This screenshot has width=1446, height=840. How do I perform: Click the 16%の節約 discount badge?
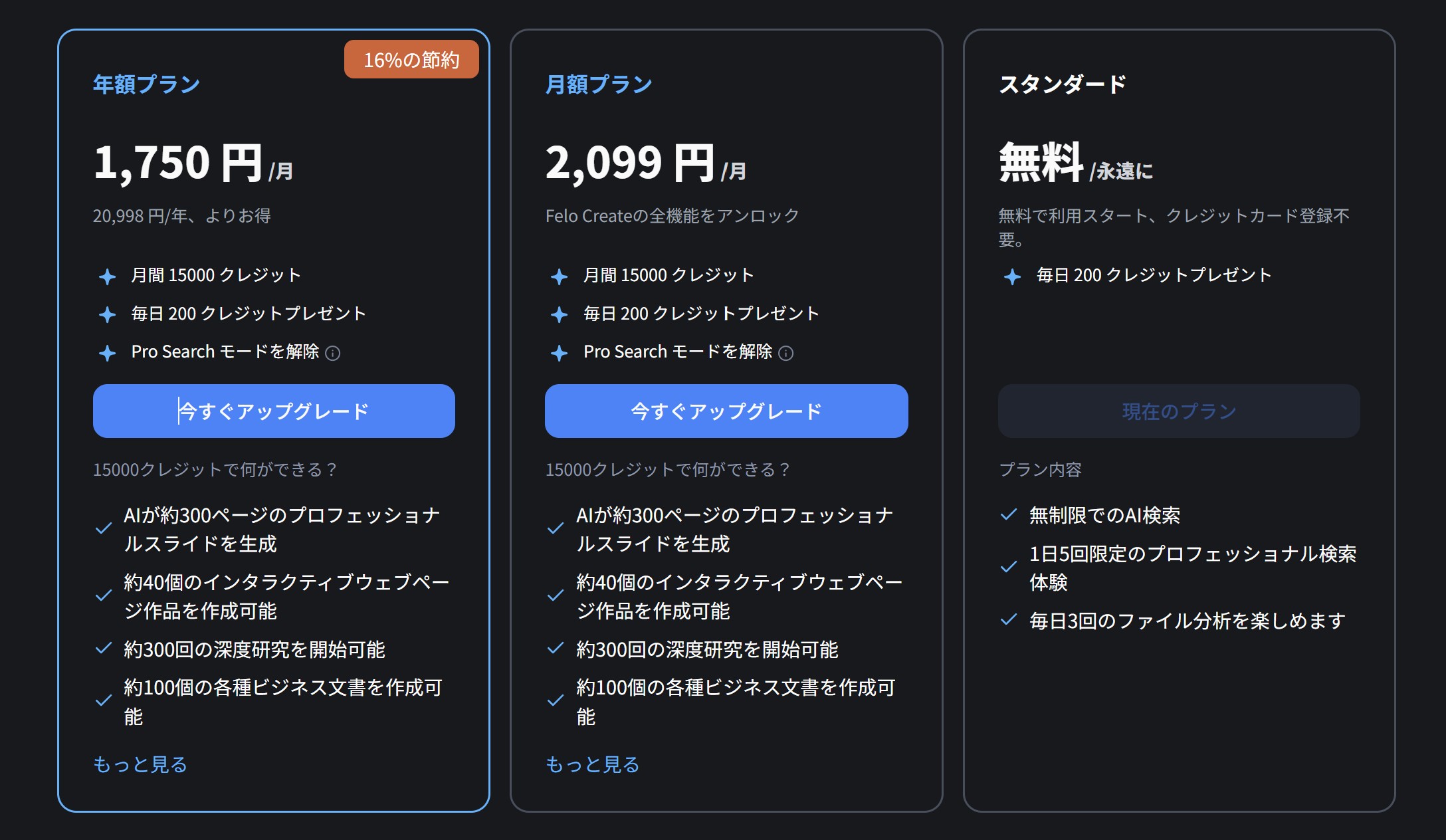pos(411,60)
